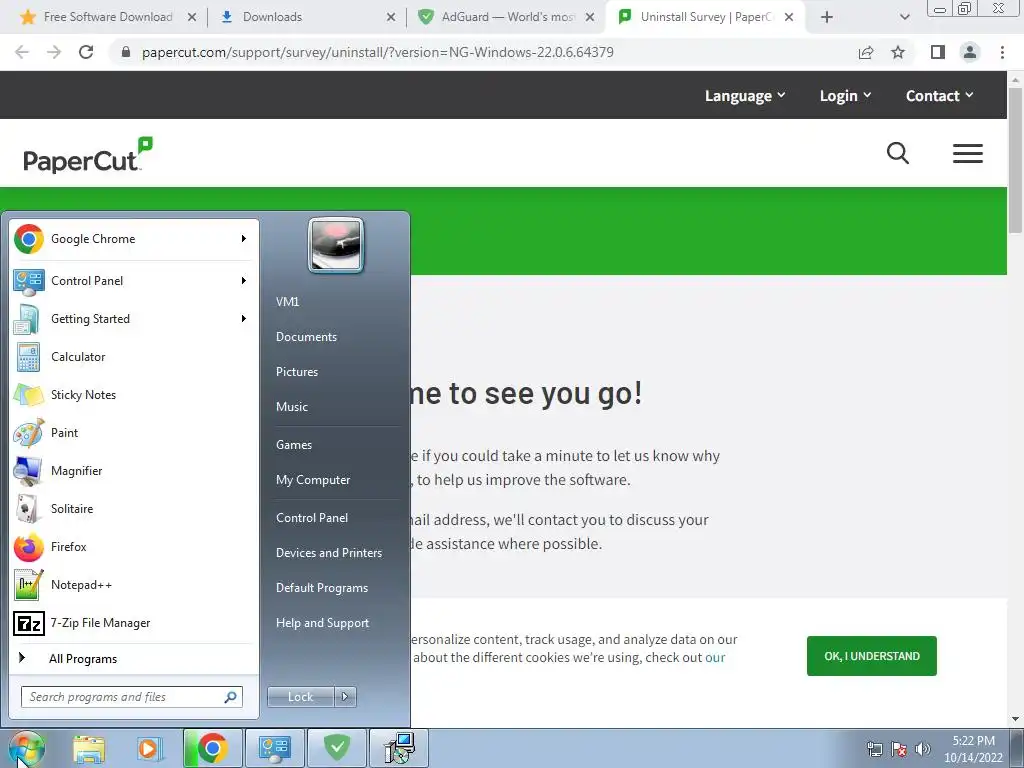
Task: Expand Getting Started submenu arrow
Action: 244,319
